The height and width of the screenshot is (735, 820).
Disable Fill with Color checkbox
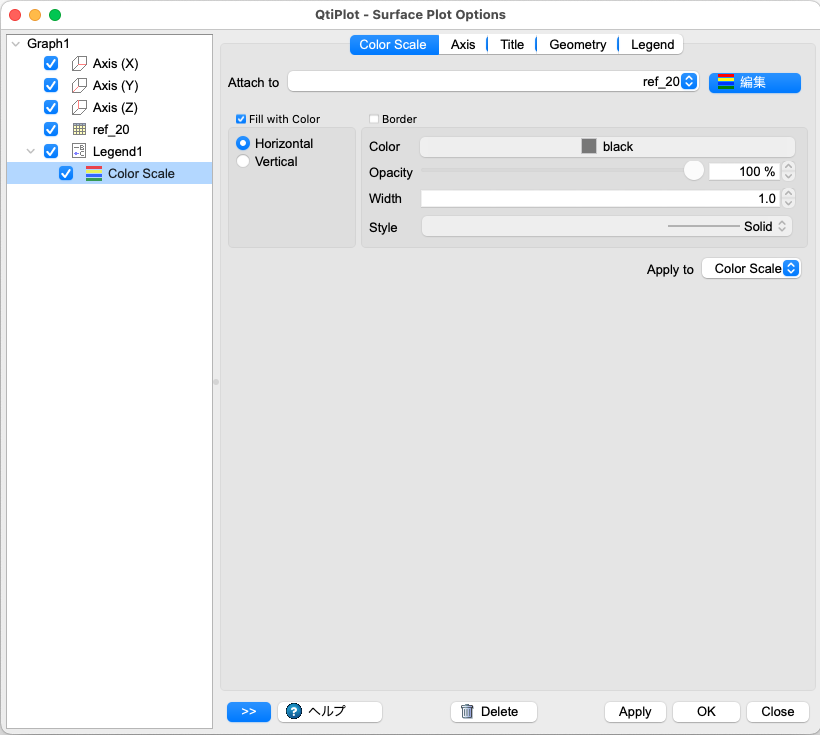click(241, 119)
